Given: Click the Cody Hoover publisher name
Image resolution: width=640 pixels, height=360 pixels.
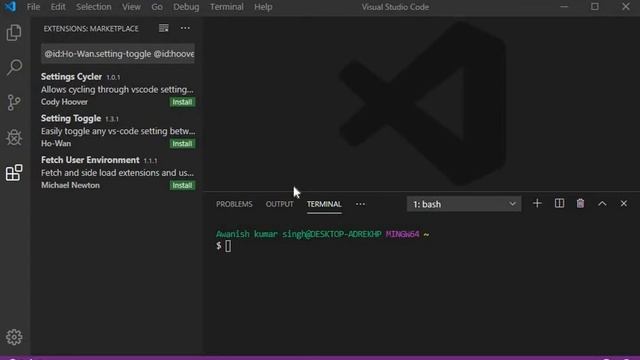Looking at the screenshot, I should tap(64, 102).
